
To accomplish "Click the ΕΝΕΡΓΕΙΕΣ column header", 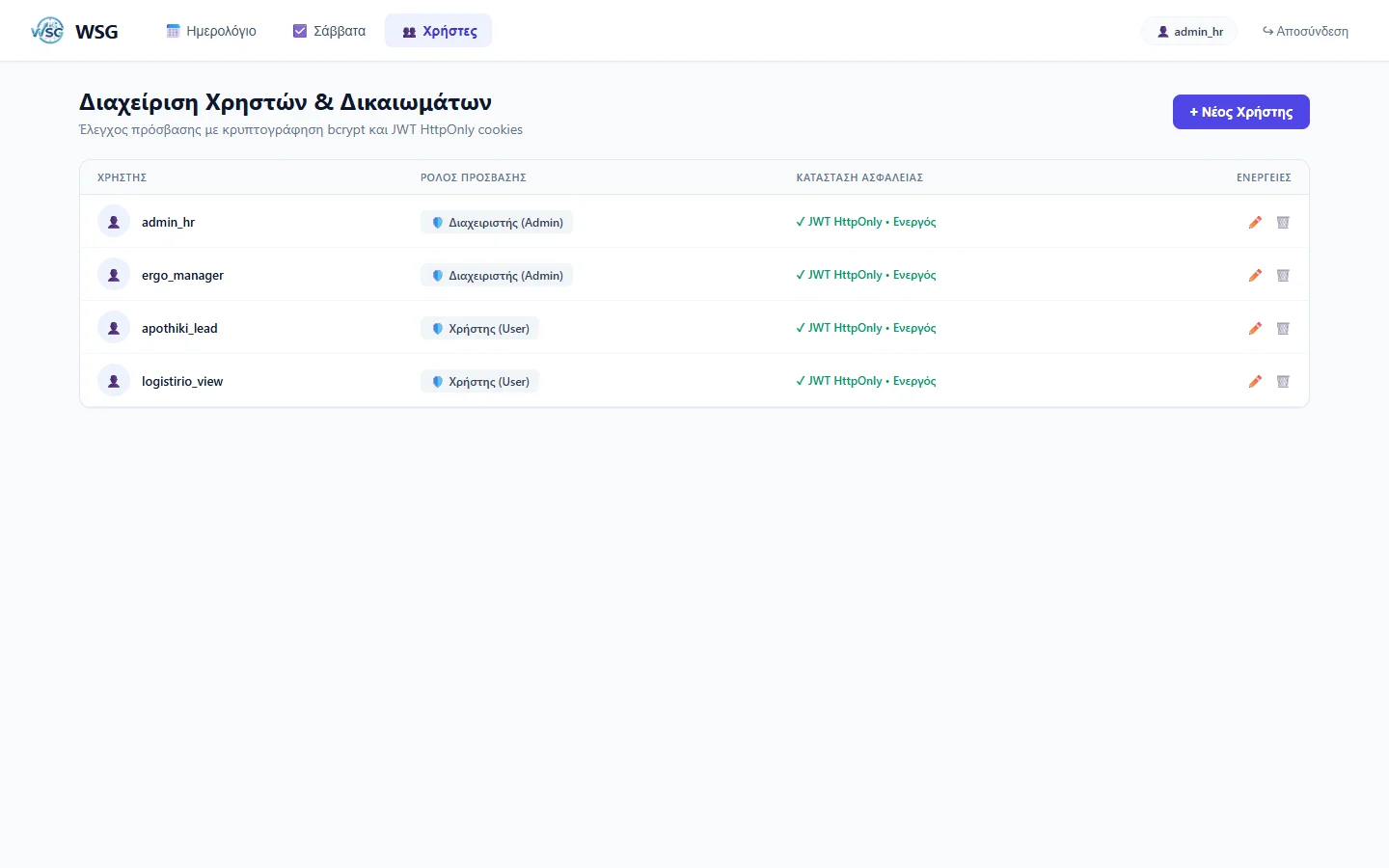I will [x=1264, y=177].
